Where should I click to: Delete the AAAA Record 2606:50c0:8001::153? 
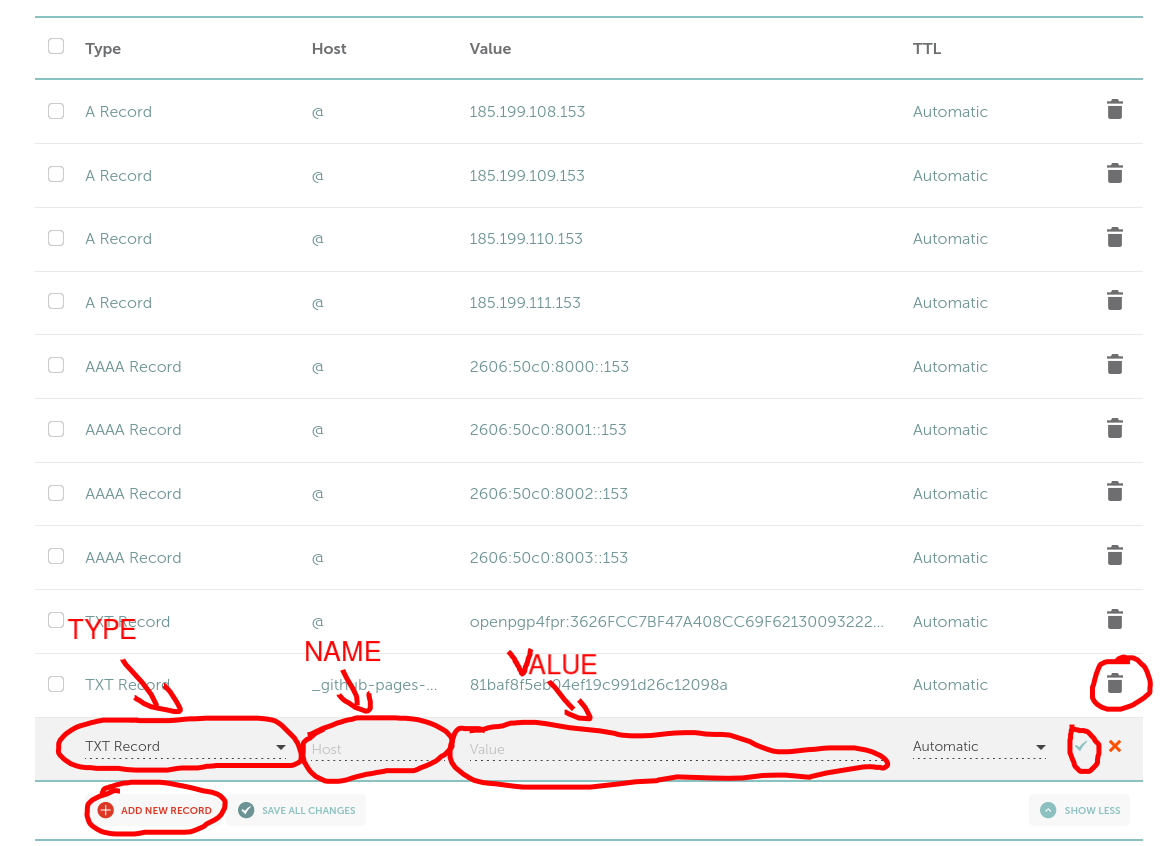coord(1114,428)
